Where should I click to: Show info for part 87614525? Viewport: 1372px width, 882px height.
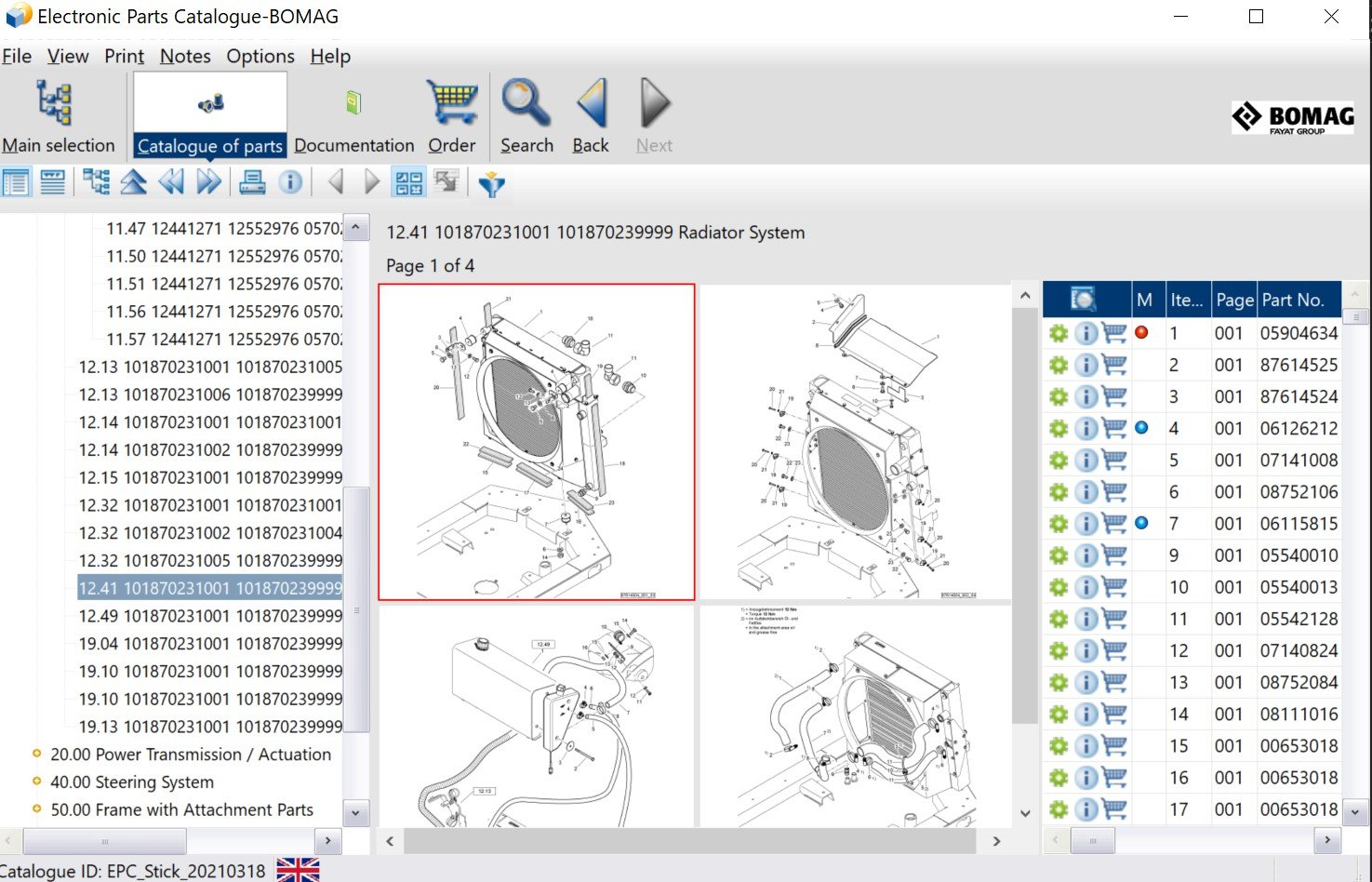point(1086,366)
